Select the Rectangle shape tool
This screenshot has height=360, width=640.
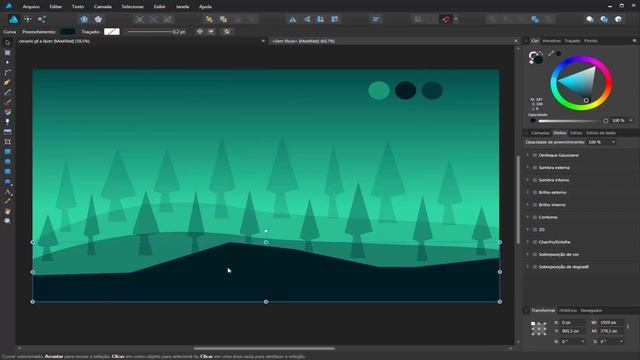tap(7, 152)
